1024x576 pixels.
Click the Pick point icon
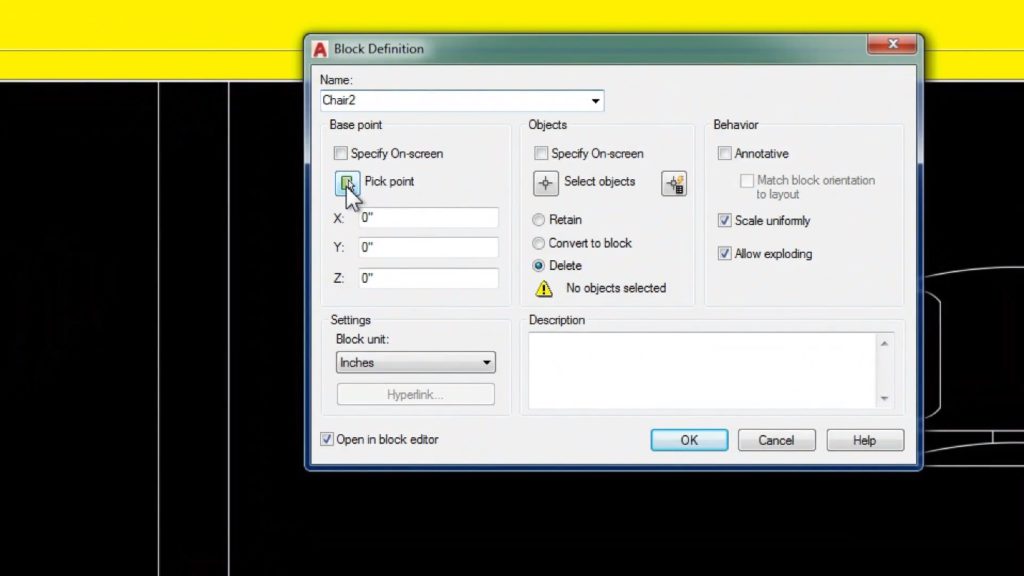pyautogui.click(x=346, y=183)
